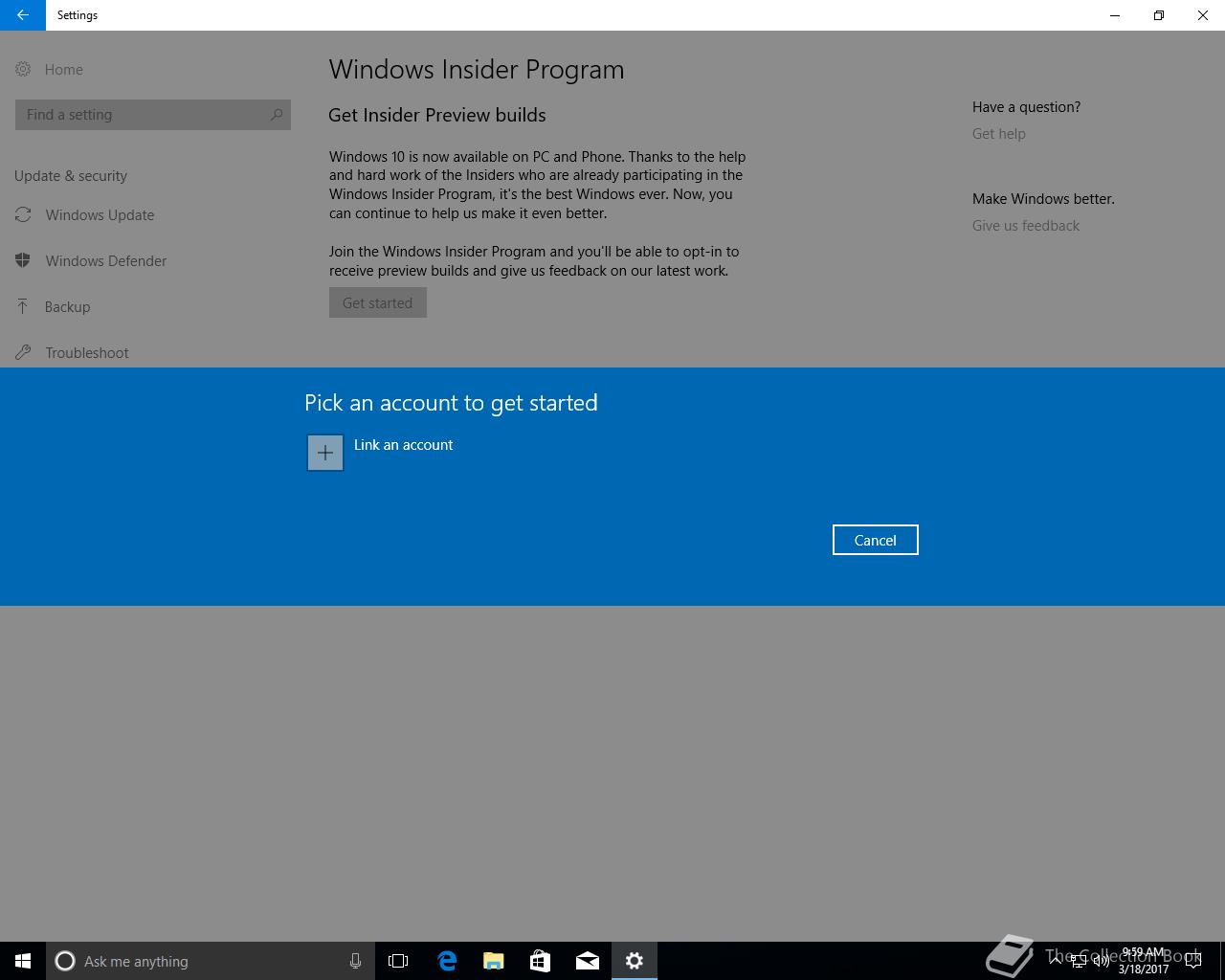The width and height of the screenshot is (1225, 980).
Task: Click the Update & security heading
Action: pyautogui.click(x=71, y=176)
